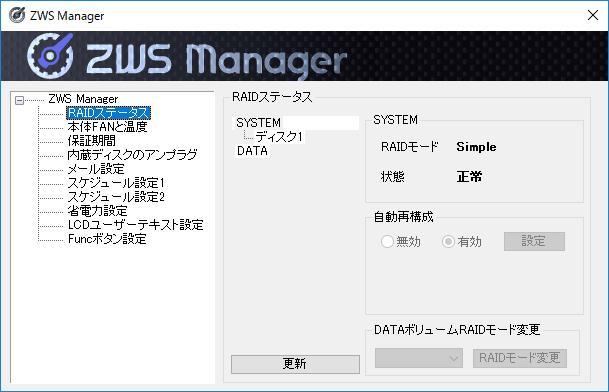
Task: Select the ZWS Manager root node
Action: pyautogui.click(x=83, y=99)
